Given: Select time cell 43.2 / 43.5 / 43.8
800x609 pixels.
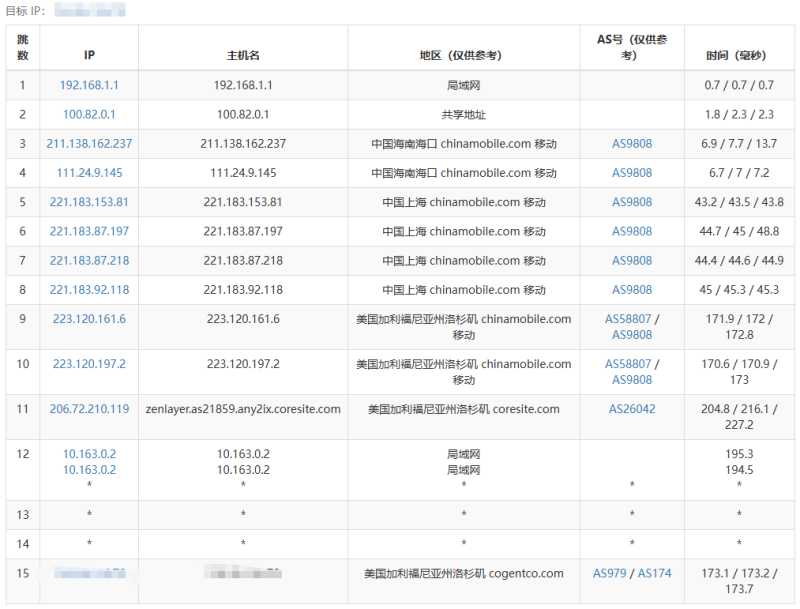Looking at the screenshot, I should tap(739, 202).
